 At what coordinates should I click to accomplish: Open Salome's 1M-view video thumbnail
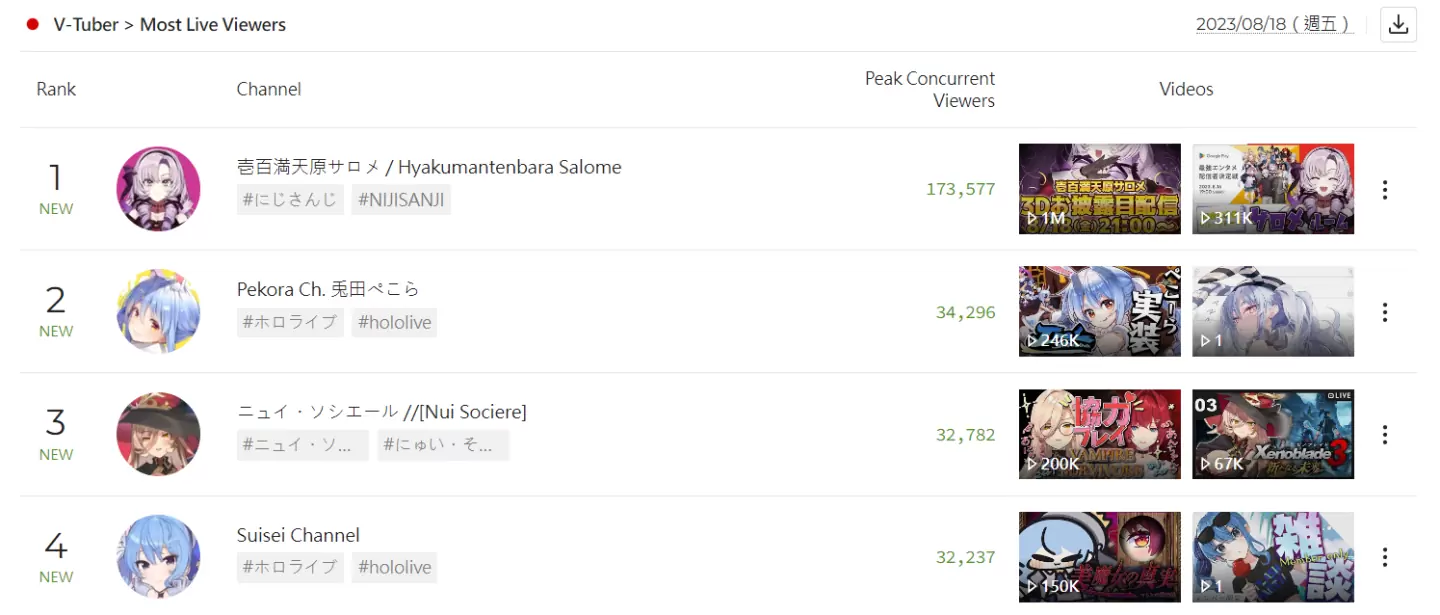tap(1099, 189)
